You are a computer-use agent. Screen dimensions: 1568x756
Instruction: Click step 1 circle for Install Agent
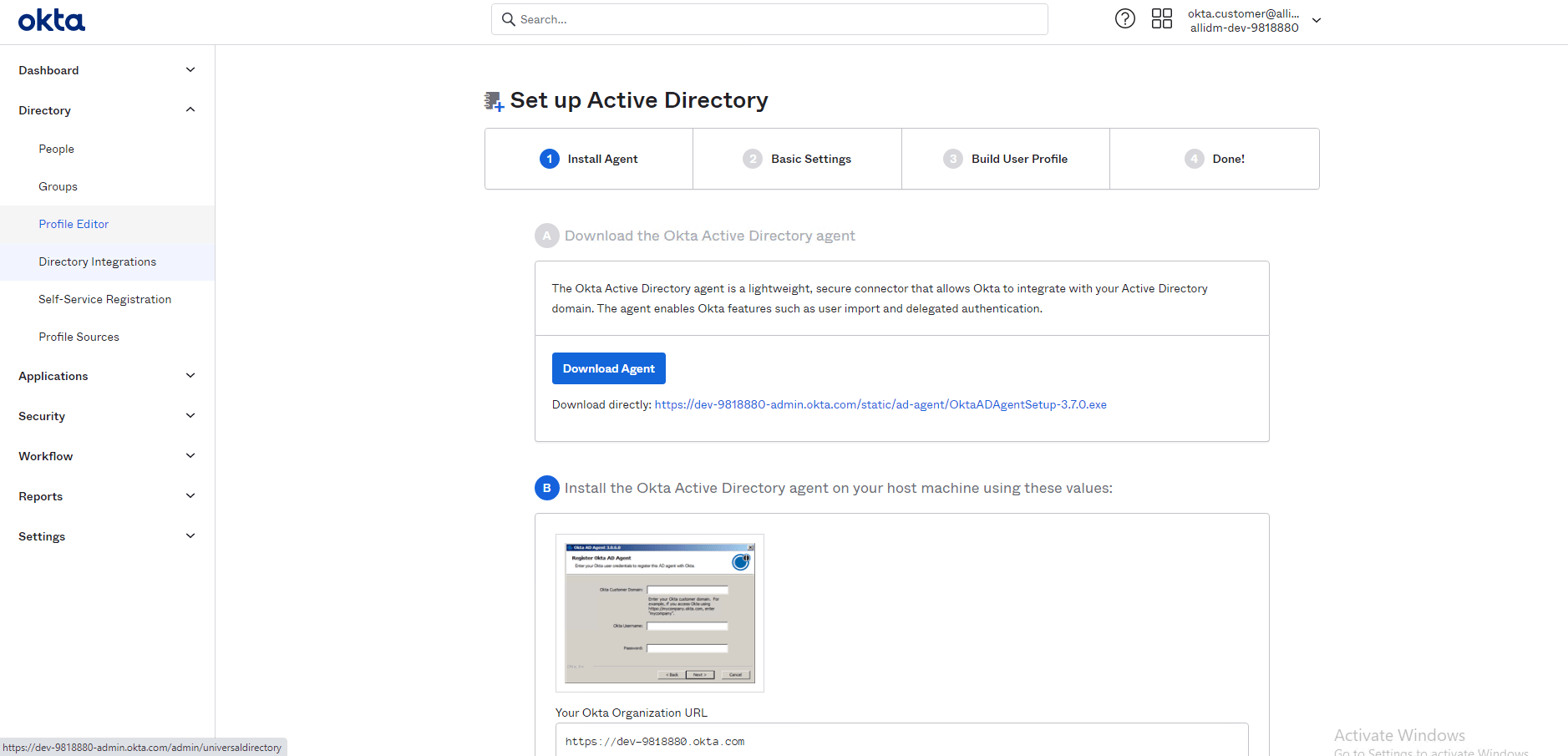click(550, 159)
